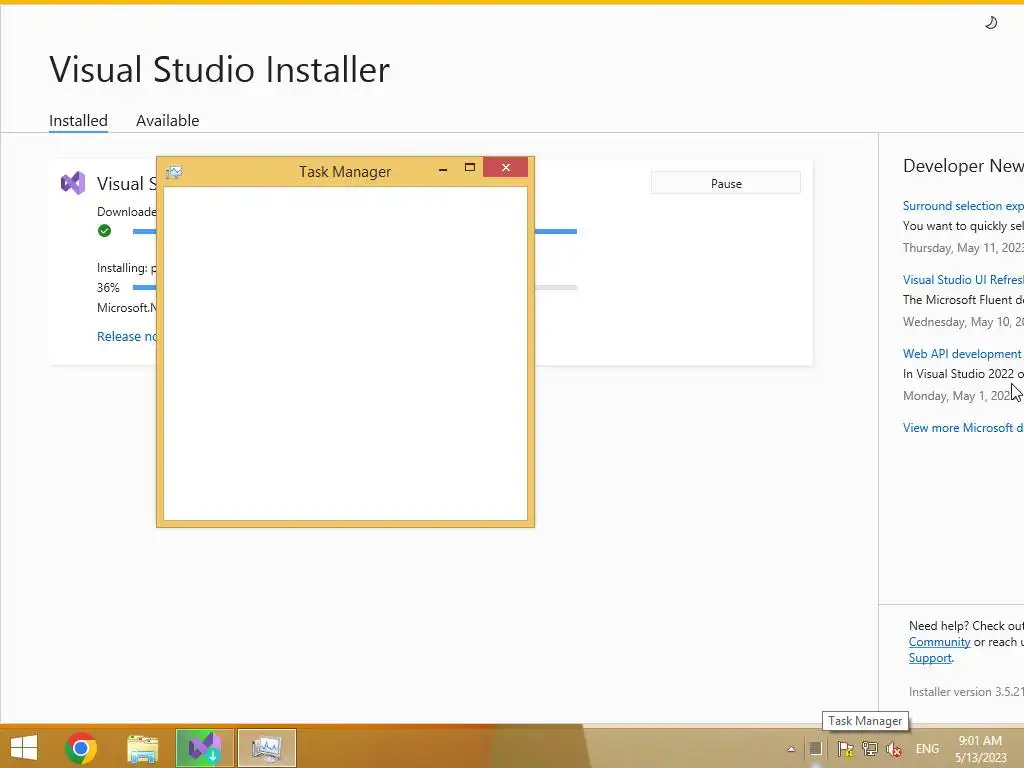This screenshot has width=1024, height=768.
Task: Open the Release notes link
Action: (127, 336)
